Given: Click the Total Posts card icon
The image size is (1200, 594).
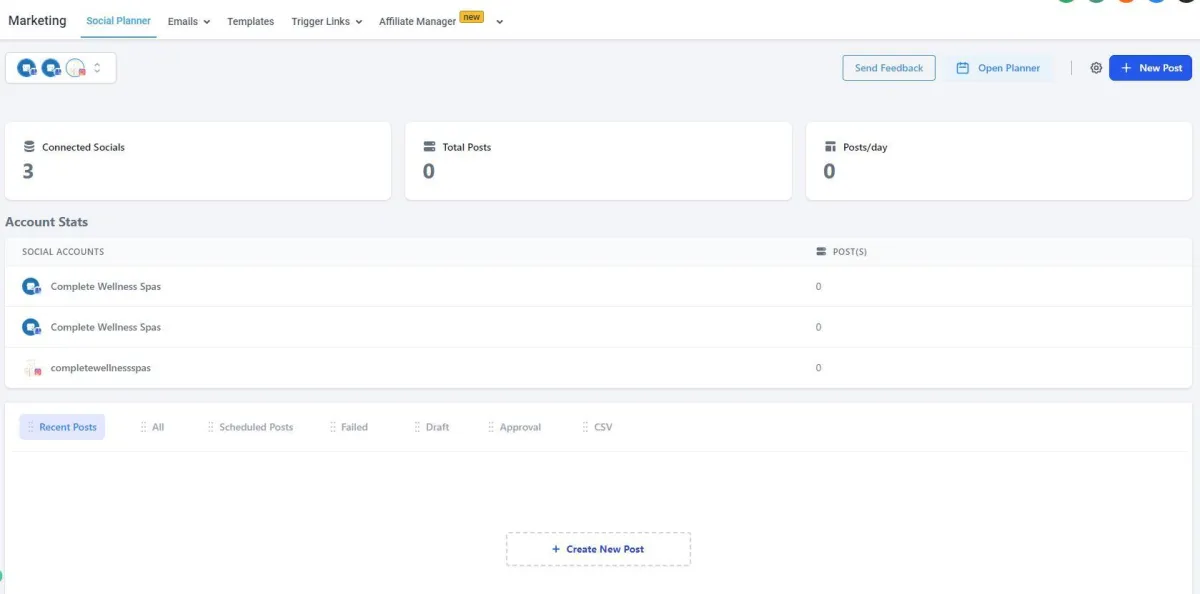Looking at the screenshot, I should [x=430, y=147].
